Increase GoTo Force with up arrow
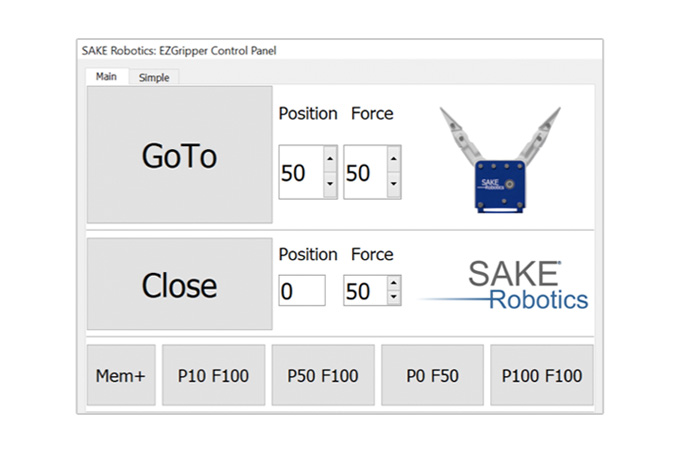 click(x=394, y=159)
